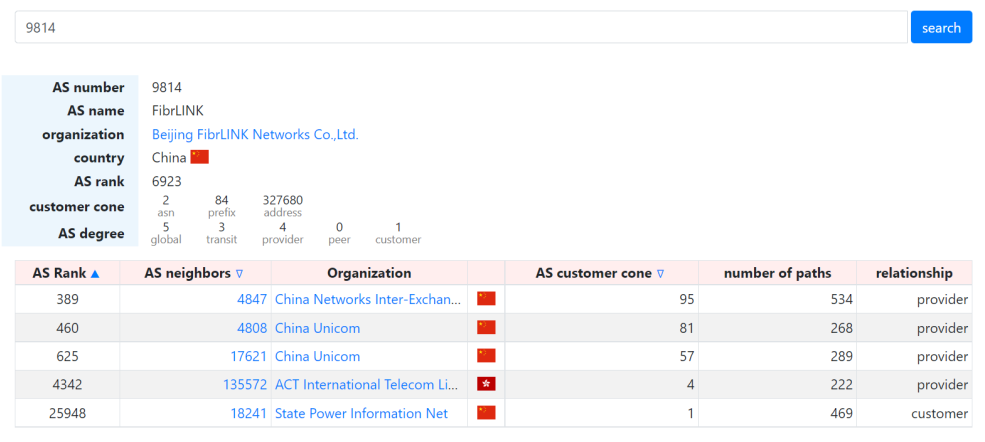Open Beijing FibrLINK Networks Co.,Ltd. organization link

[x=255, y=134]
